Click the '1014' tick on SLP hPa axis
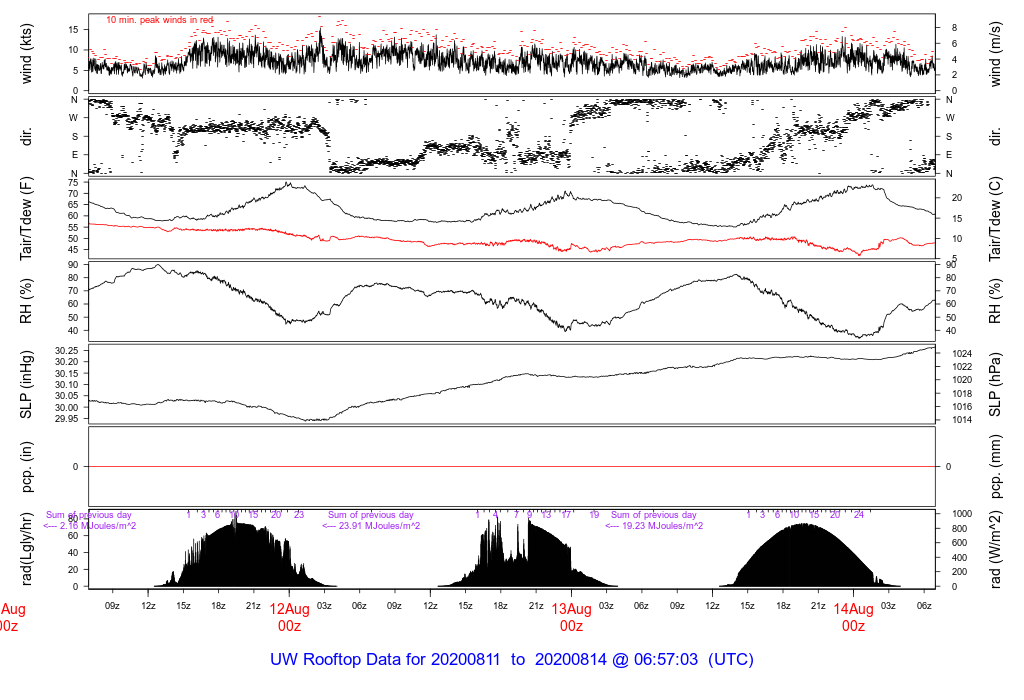Image resolution: width=1024 pixels, height=700 pixels. point(961,420)
